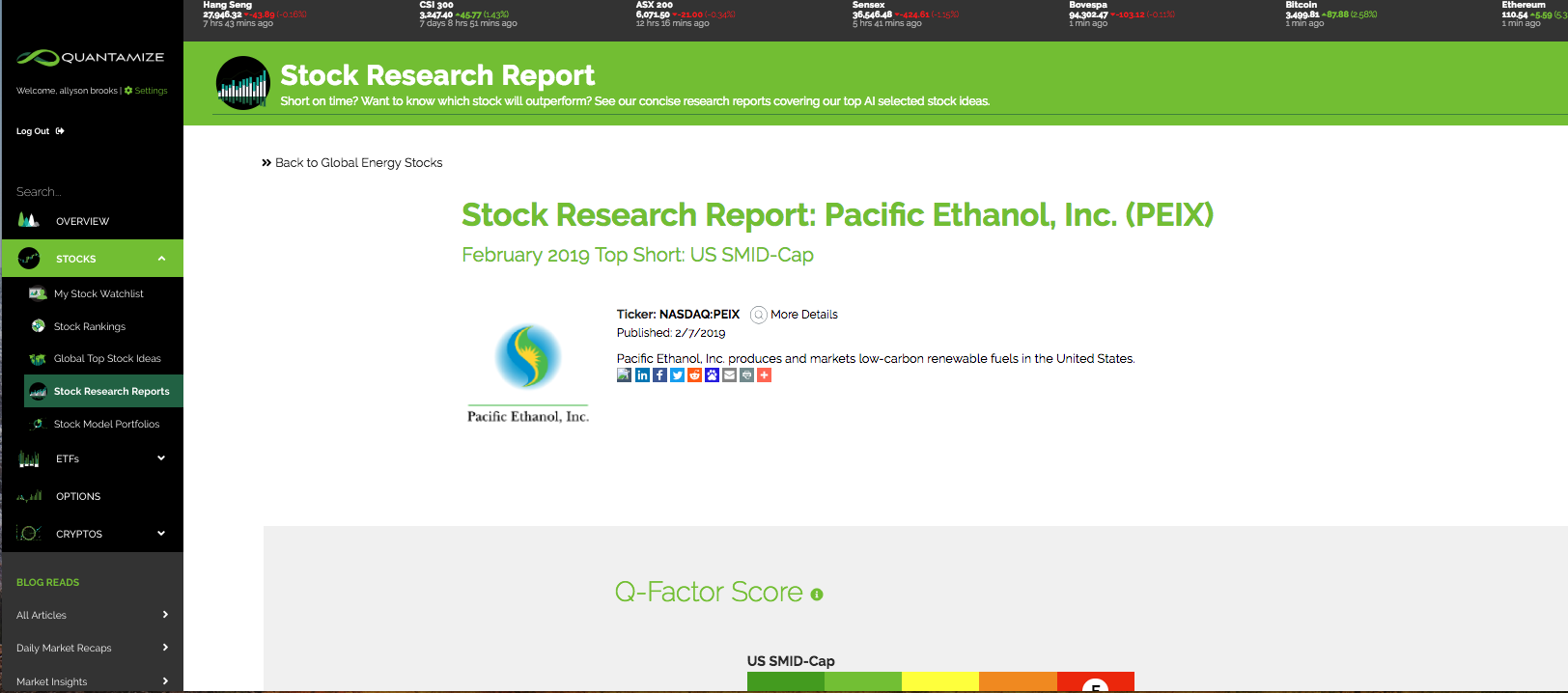The width and height of the screenshot is (1568, 693).
Task: Click orange Q-Factor scale segment
Action: [x=1018, y=681]
